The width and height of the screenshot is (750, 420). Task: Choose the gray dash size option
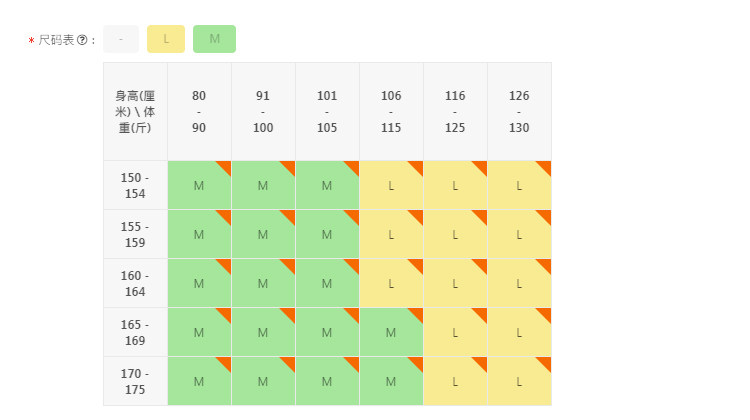pyautogui.click(x=121, y=39)
